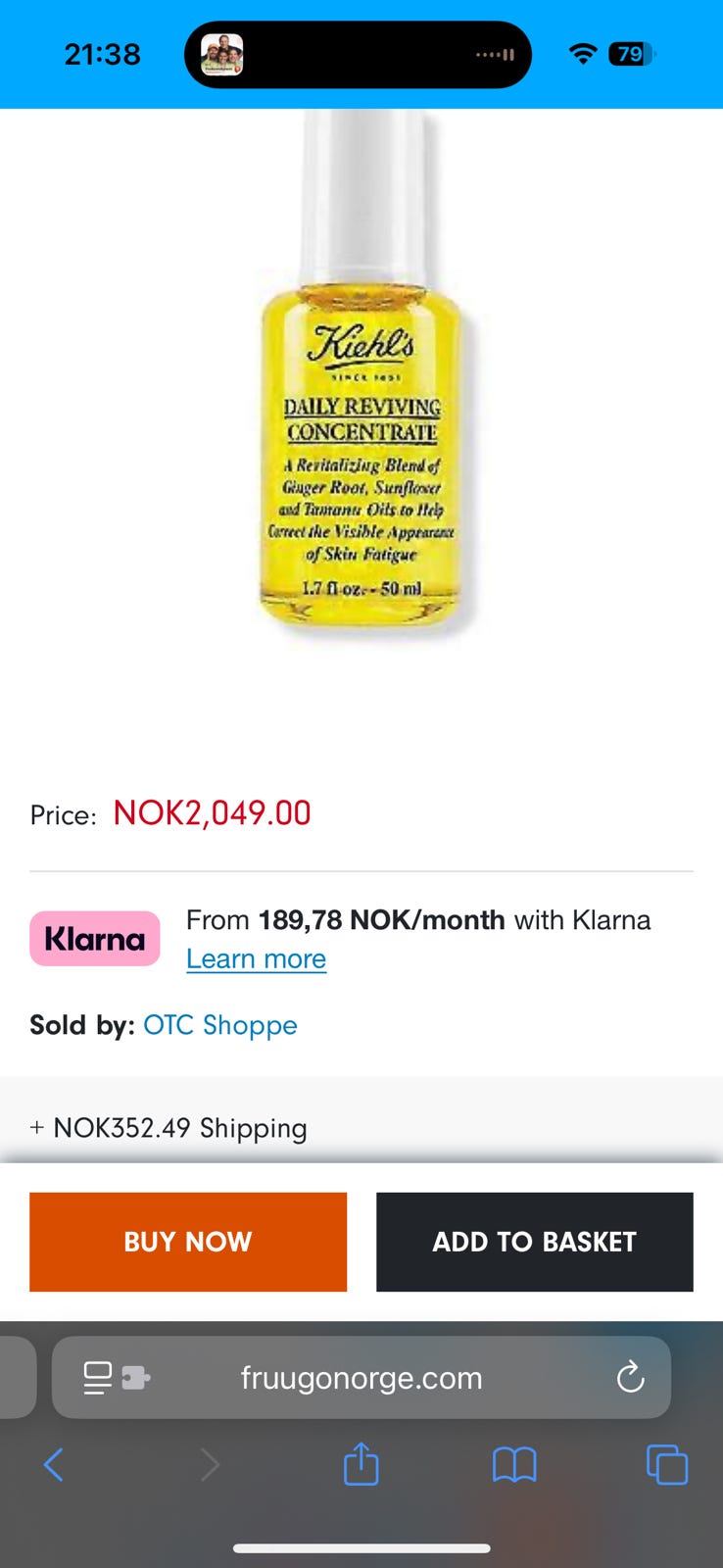Open the OTC Shoppe seller link

pyautogui.click(x=220, y=1025)
